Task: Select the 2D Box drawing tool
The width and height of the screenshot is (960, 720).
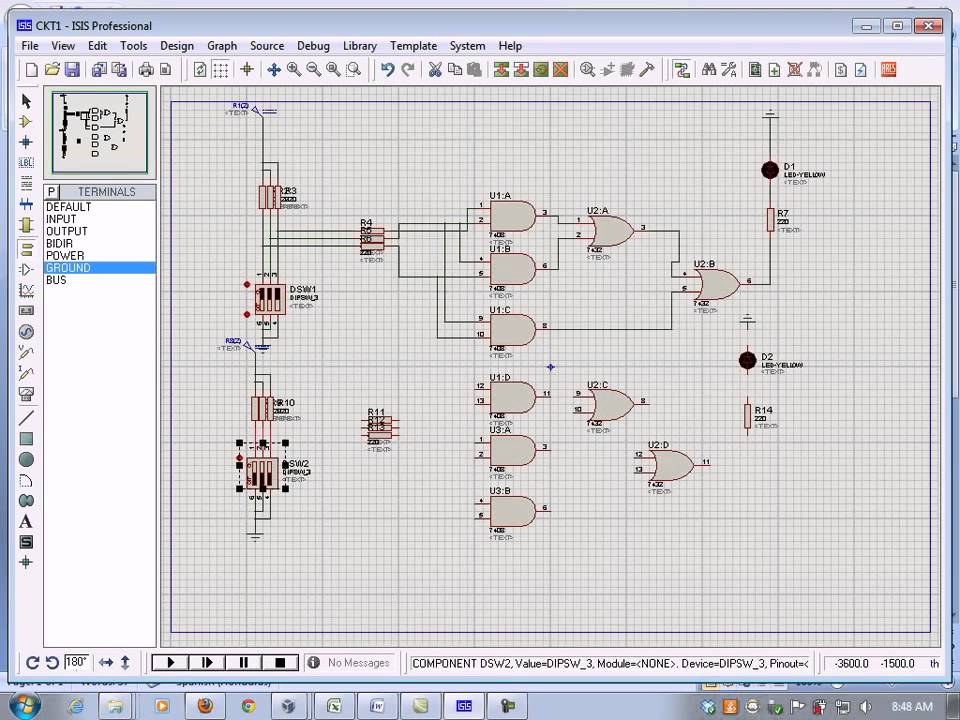Action: [x=26, y=439]
